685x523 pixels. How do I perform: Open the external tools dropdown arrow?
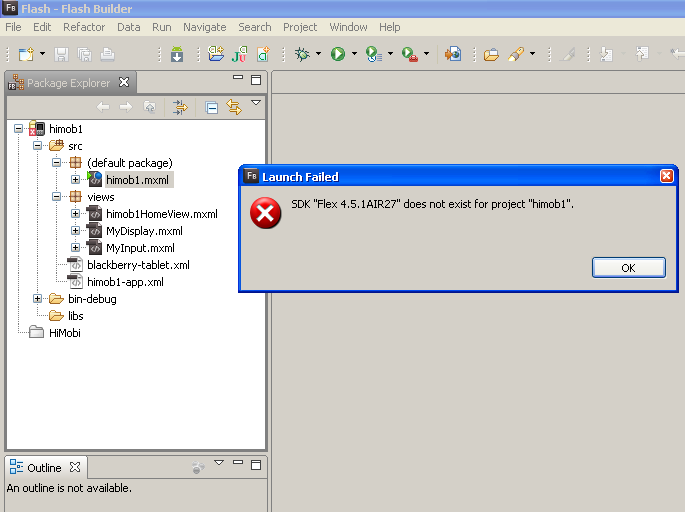pyautogui.click(x=427, y=54)
